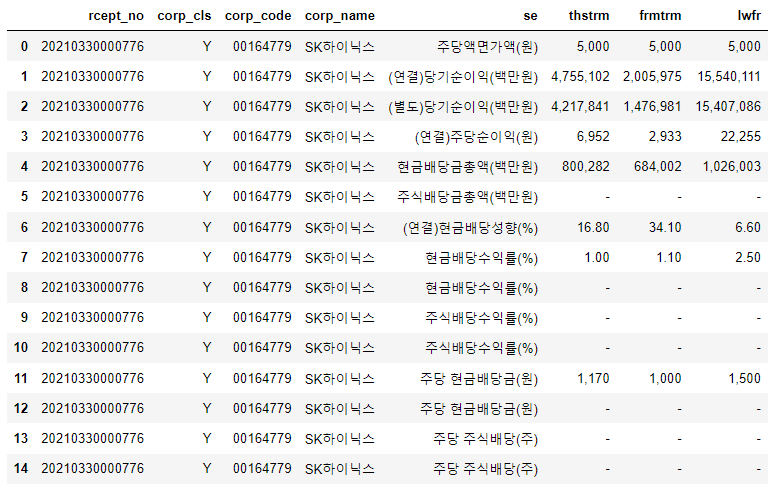Click the corp_code column header
The image size is (774, 491).
[x=258, y=16]
